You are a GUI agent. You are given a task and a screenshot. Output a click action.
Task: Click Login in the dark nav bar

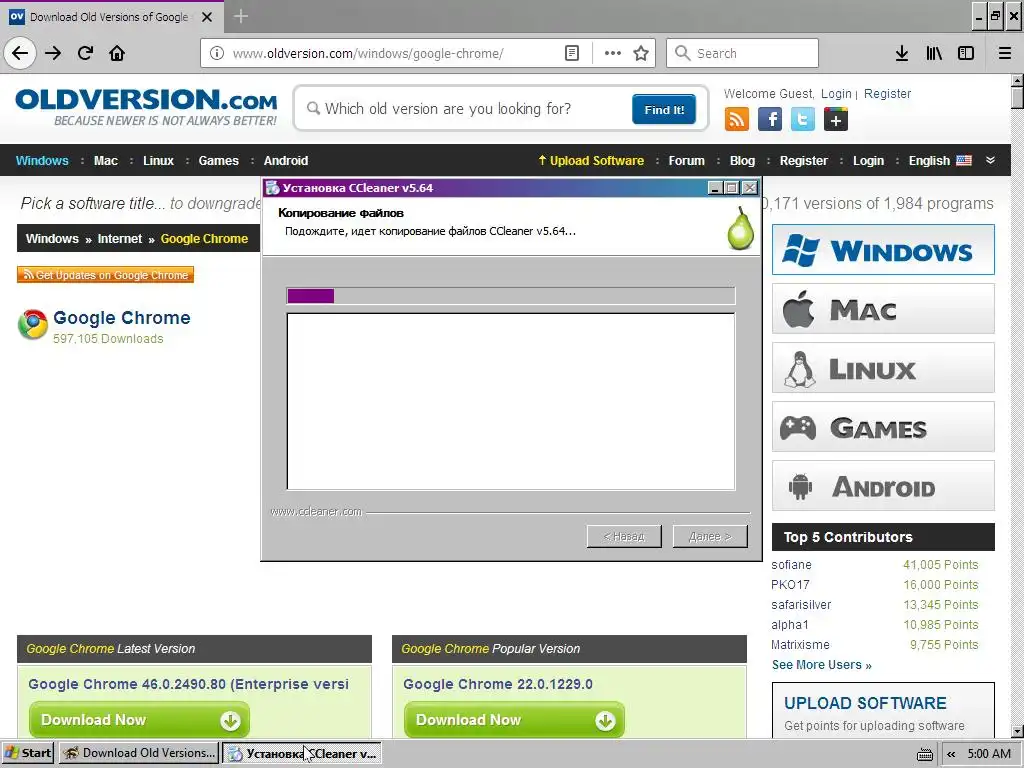point(869,161)
